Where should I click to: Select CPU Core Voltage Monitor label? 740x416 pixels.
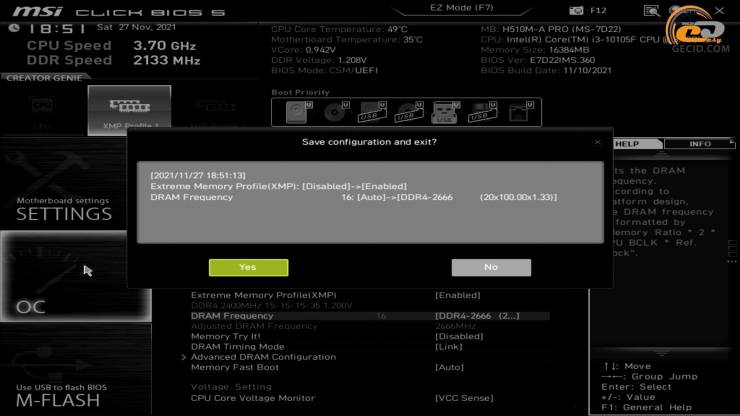click(x=252, y=398)
